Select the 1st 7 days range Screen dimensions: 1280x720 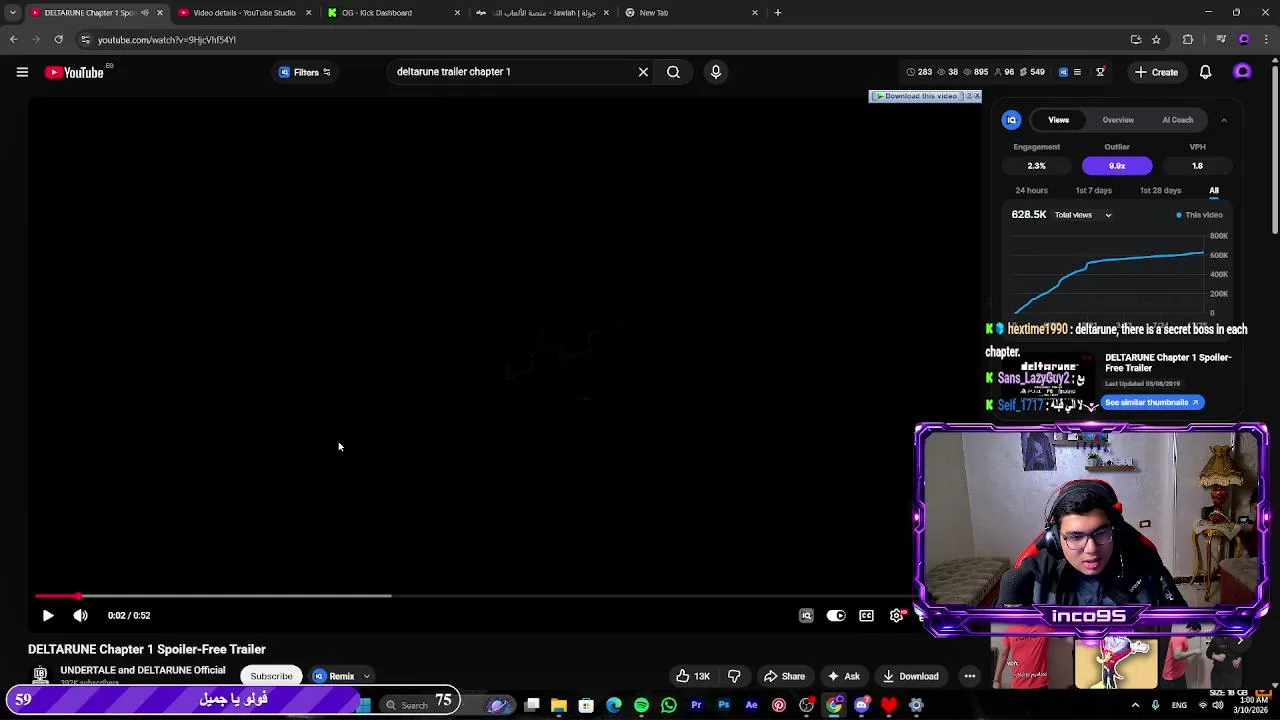pyautogui.click(x=1093, y=191)
